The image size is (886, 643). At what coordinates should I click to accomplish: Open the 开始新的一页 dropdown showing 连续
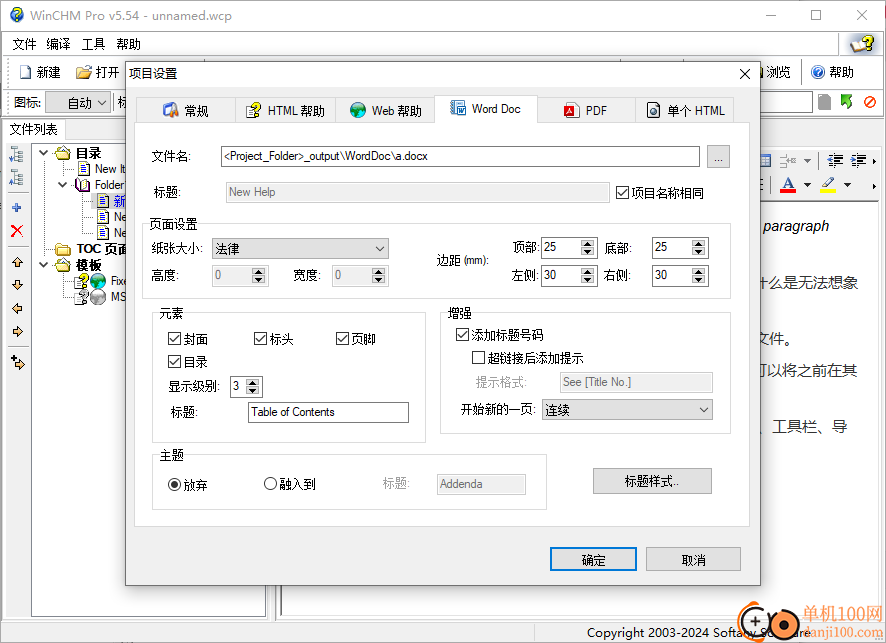point(627,410)
